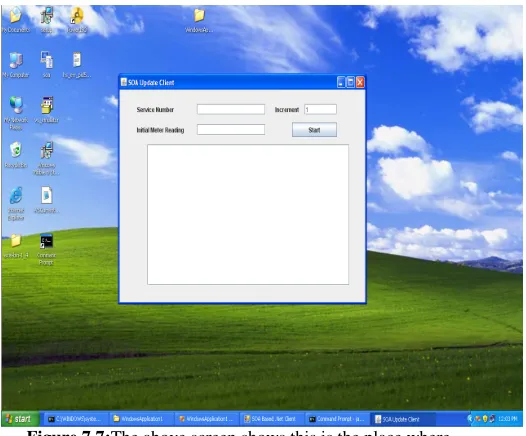Click the Service Number label
Image resolution: width=526 pixels, height=436 pixels.
point(155,110)
